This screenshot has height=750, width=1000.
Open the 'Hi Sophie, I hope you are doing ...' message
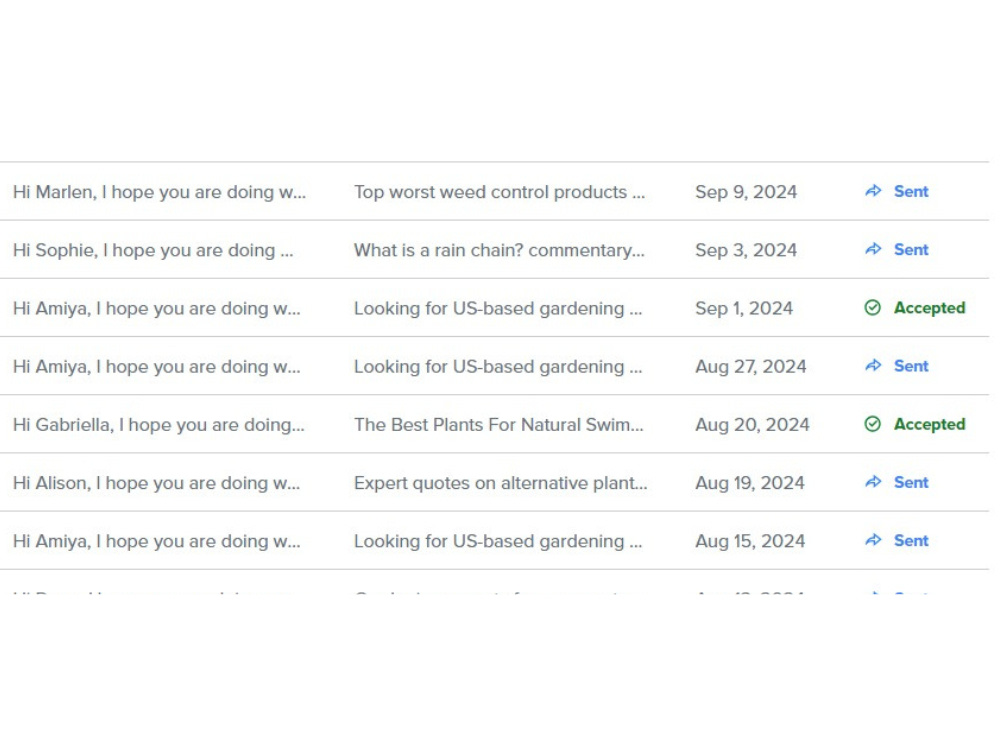point(153,250)
